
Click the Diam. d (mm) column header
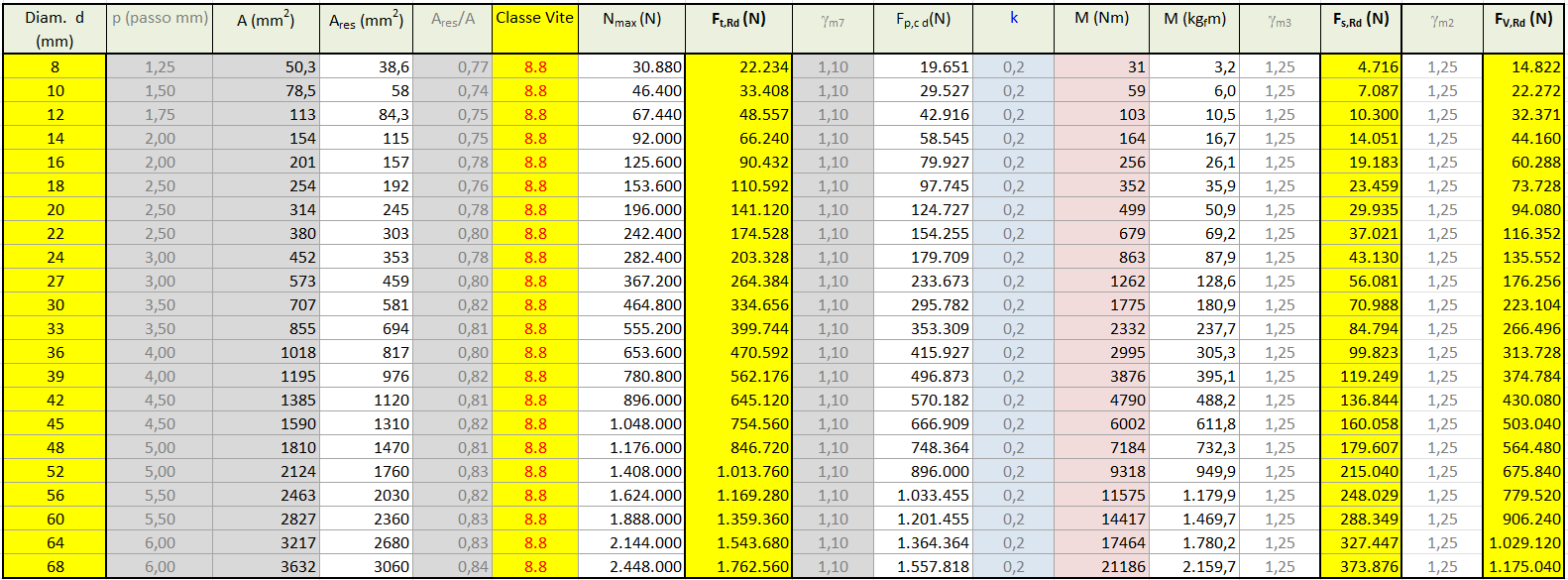[55, 29]
